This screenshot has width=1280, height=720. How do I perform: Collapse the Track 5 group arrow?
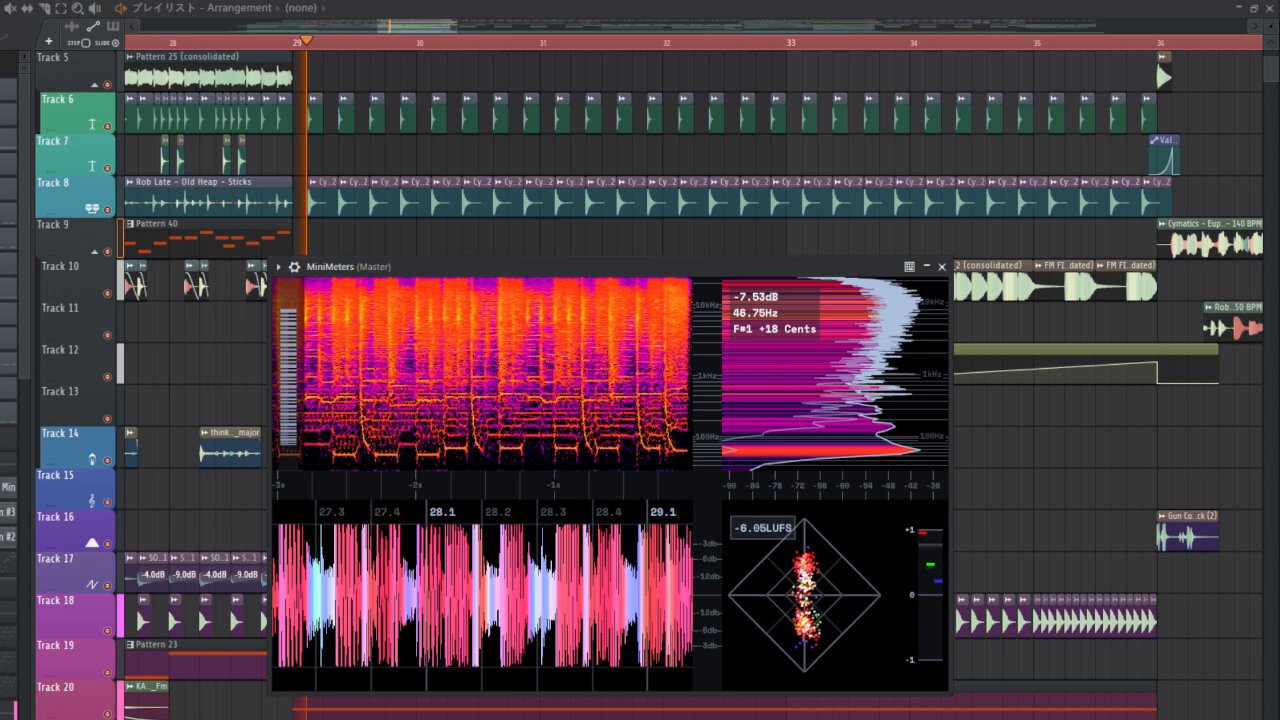click(x=94, y=85)
